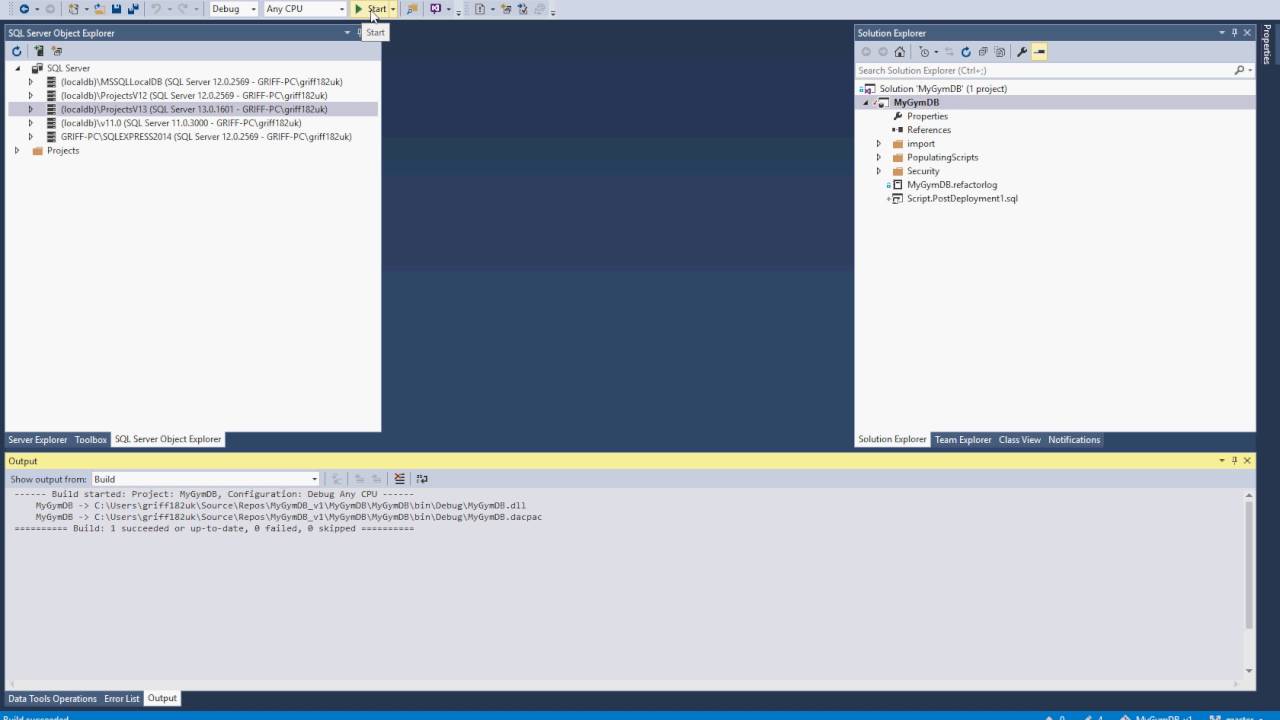Image resolution: width=1280 pixels, height=720 pixels.
Task: Switch to the Toolbox tab
Action: [90, 440]
